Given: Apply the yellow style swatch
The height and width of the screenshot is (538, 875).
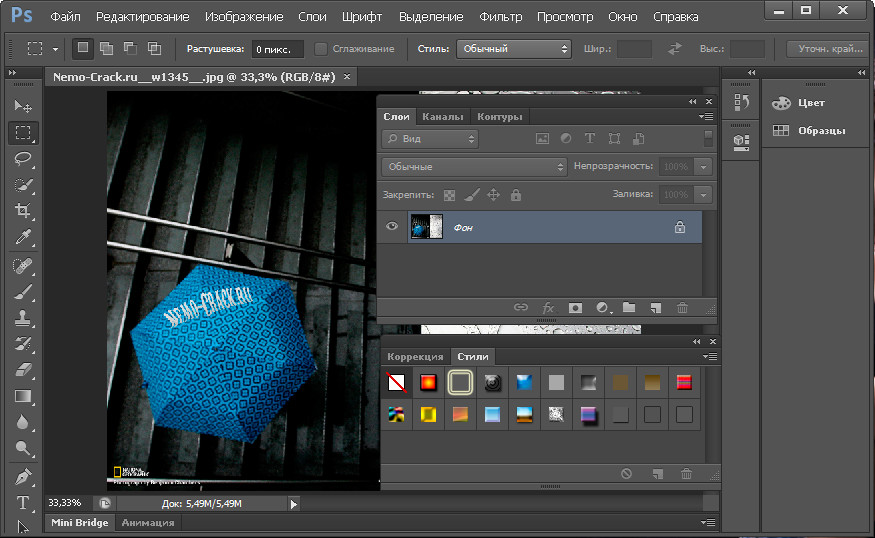Looking at the screenshot, I should pos(428,415).
